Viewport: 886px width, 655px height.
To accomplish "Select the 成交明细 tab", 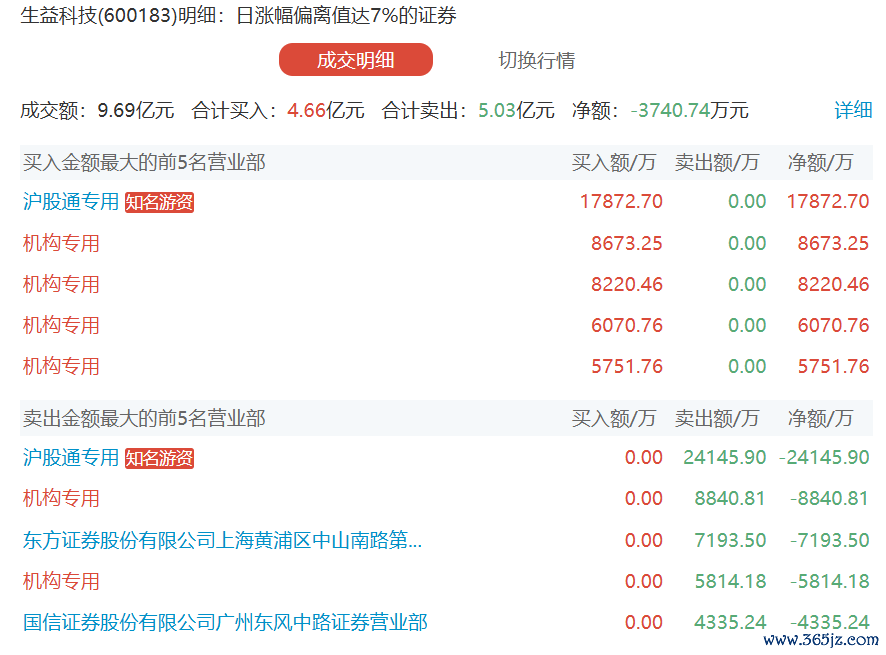I will [x=355, y=59].
